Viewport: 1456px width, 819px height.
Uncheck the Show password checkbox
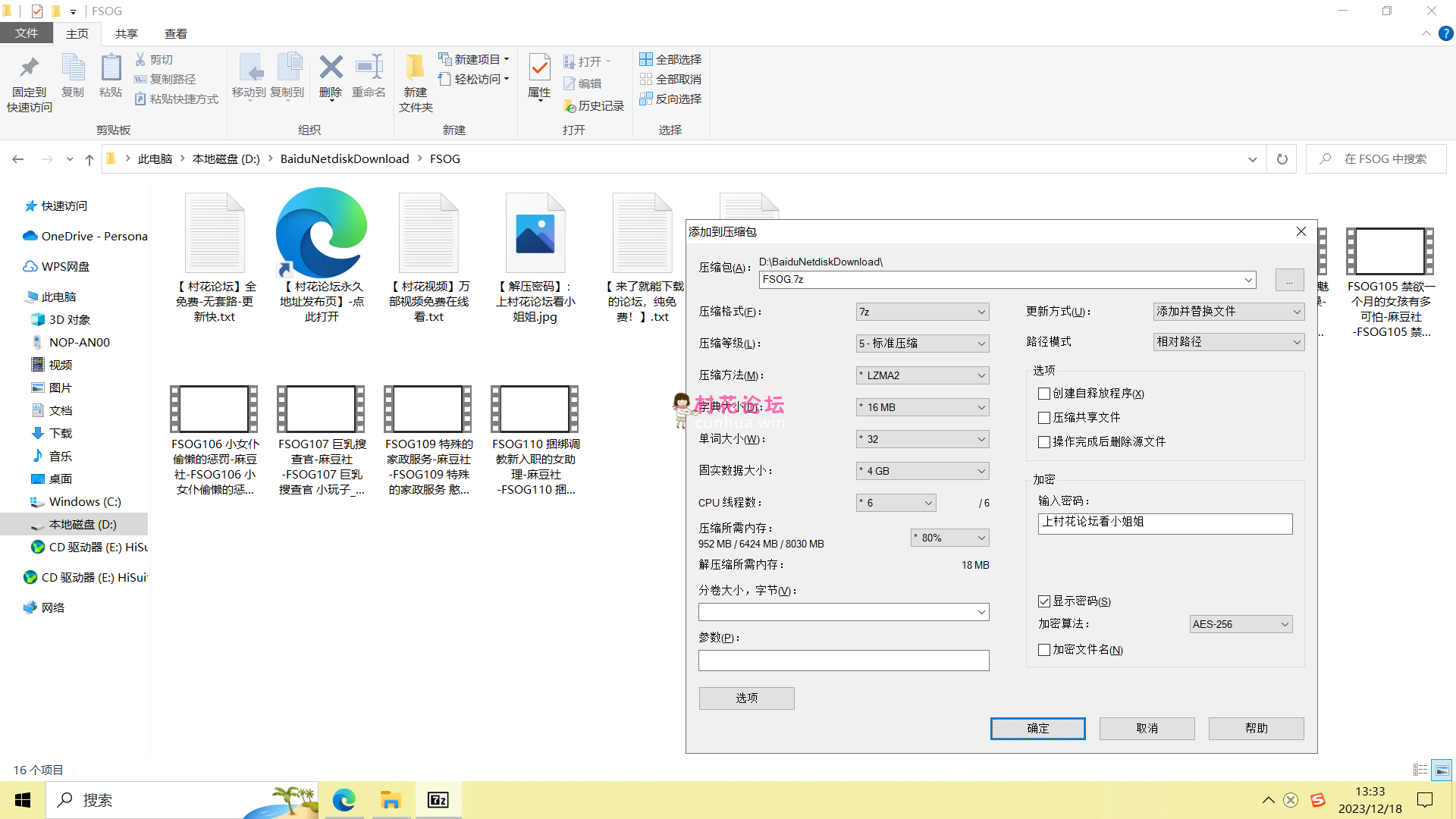pos(1044,601)
